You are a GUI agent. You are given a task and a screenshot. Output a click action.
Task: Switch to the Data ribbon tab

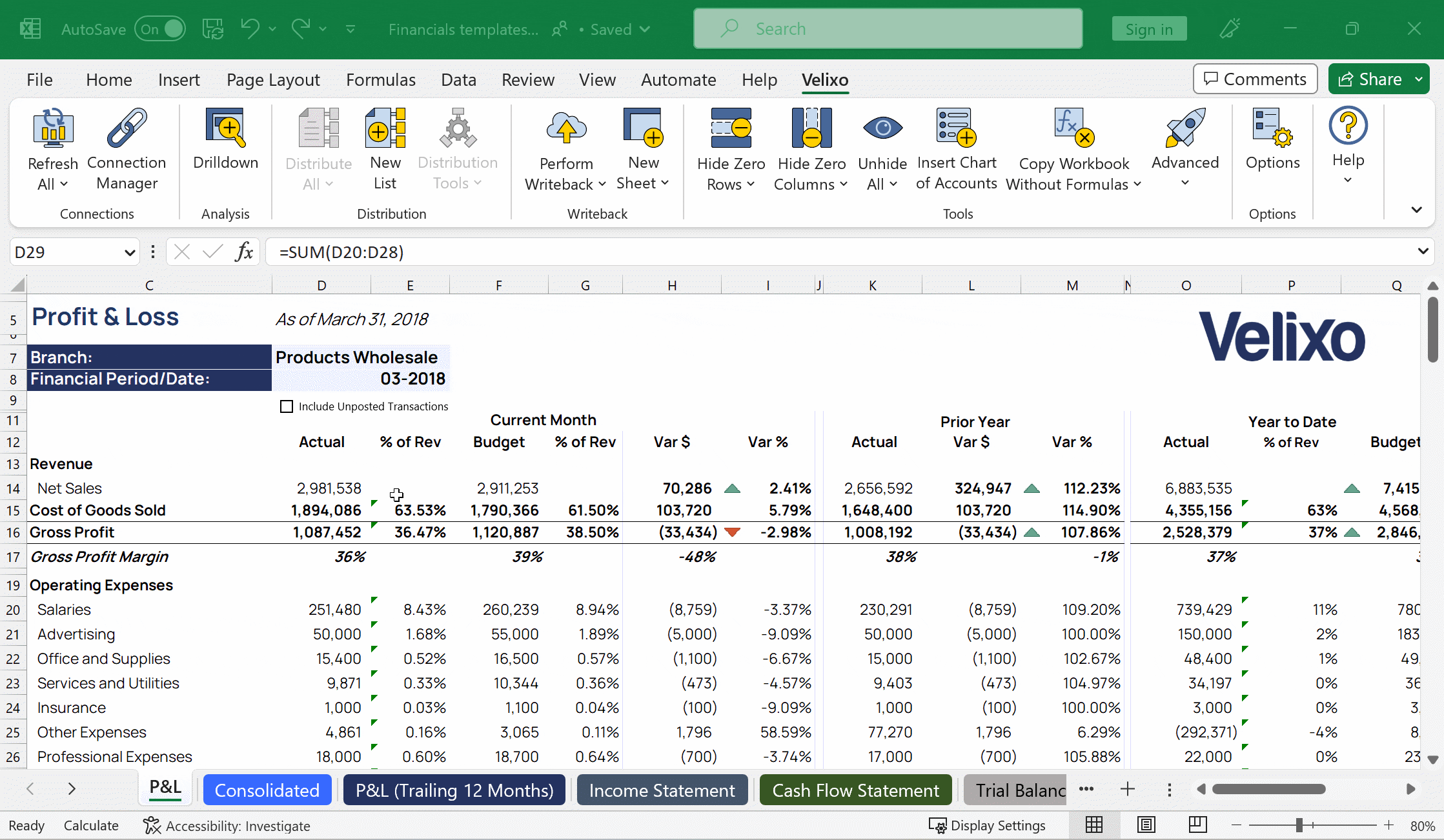pyautogui.click(x=458, y=79)
